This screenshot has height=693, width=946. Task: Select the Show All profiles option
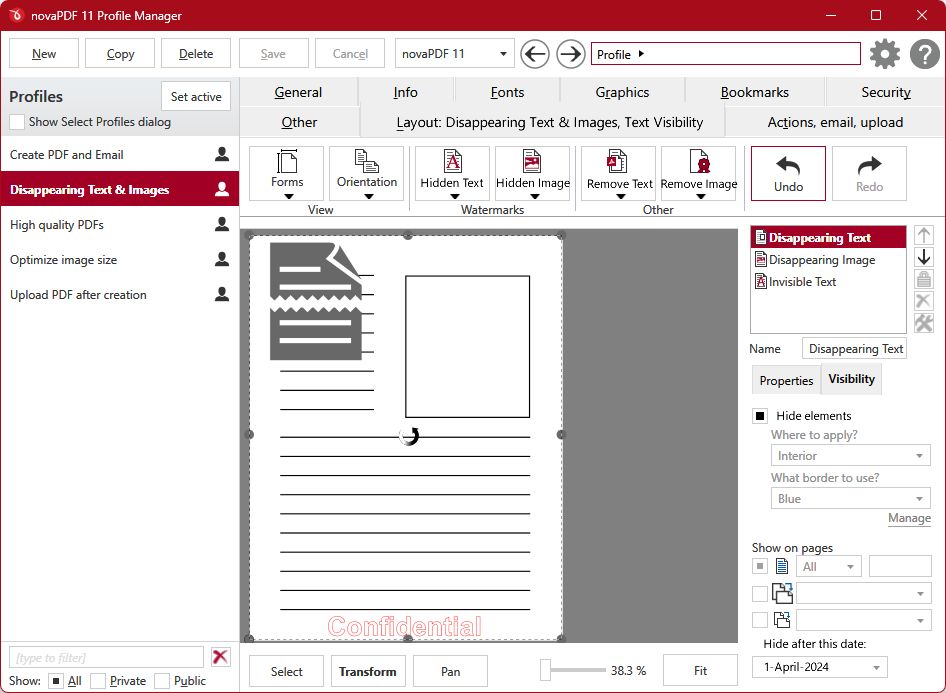tap(56, 681)
